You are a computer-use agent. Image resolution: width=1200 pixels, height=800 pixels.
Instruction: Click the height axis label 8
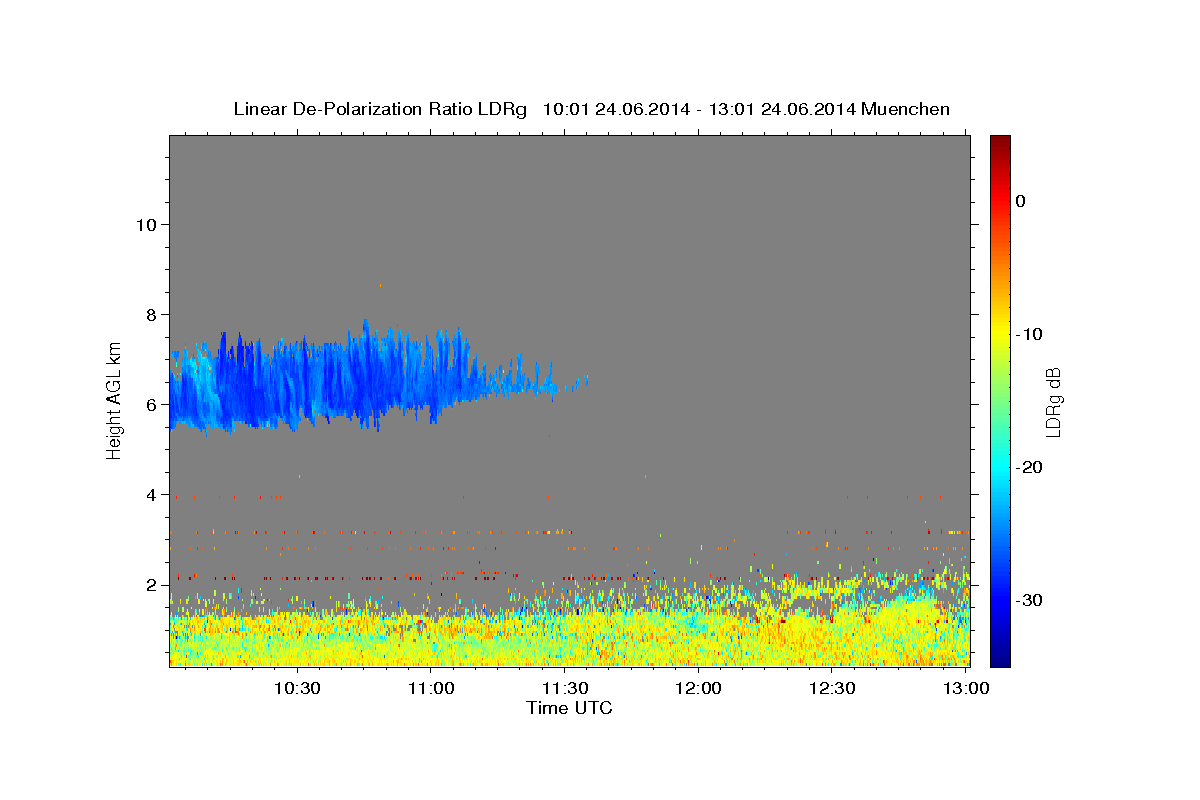pos(152,314)
